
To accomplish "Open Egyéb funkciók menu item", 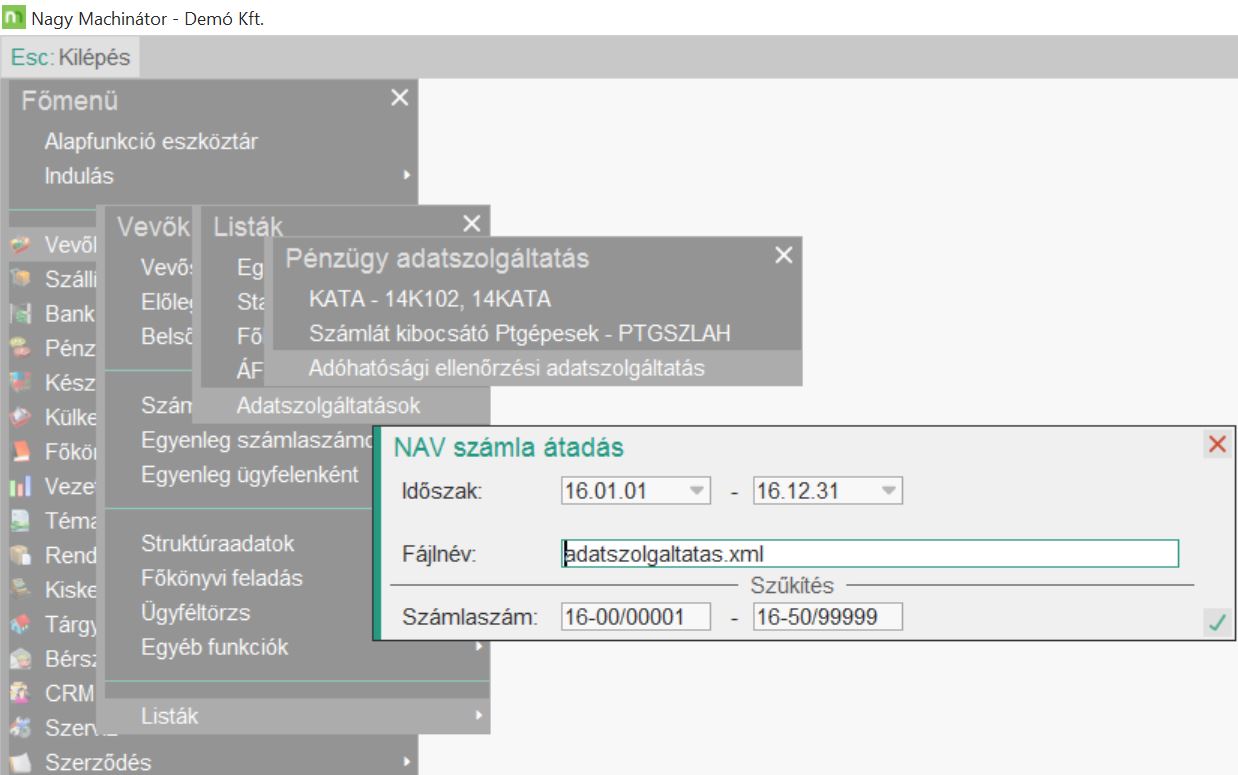I will click(215, 647).
